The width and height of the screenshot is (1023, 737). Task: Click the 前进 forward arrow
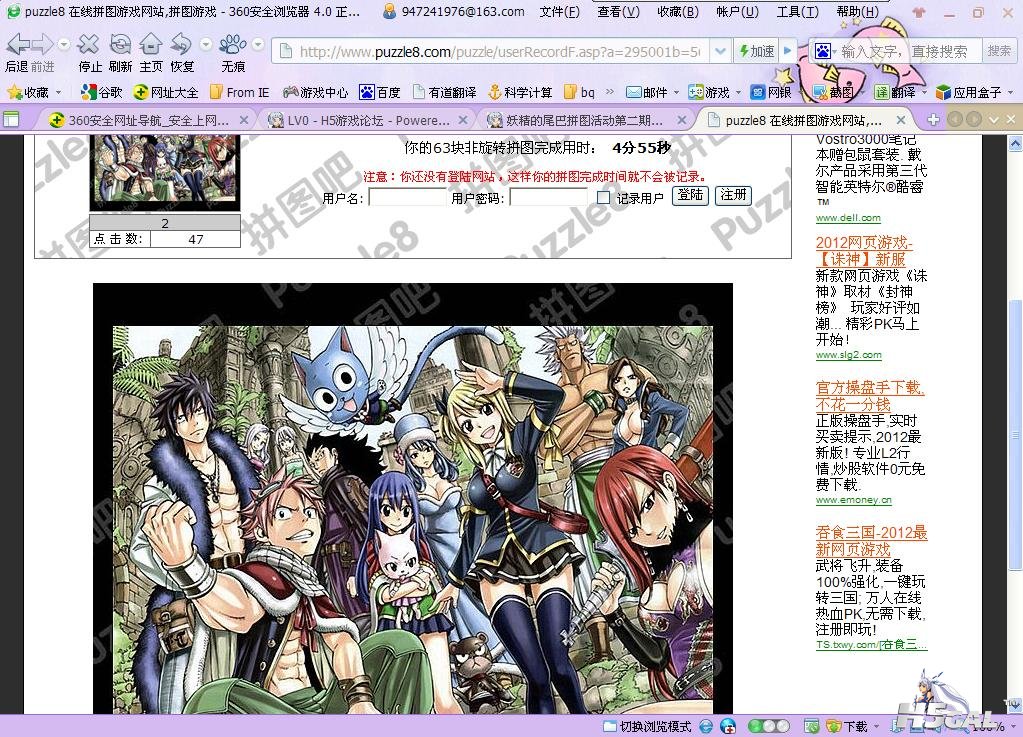[x=42, y=45]
